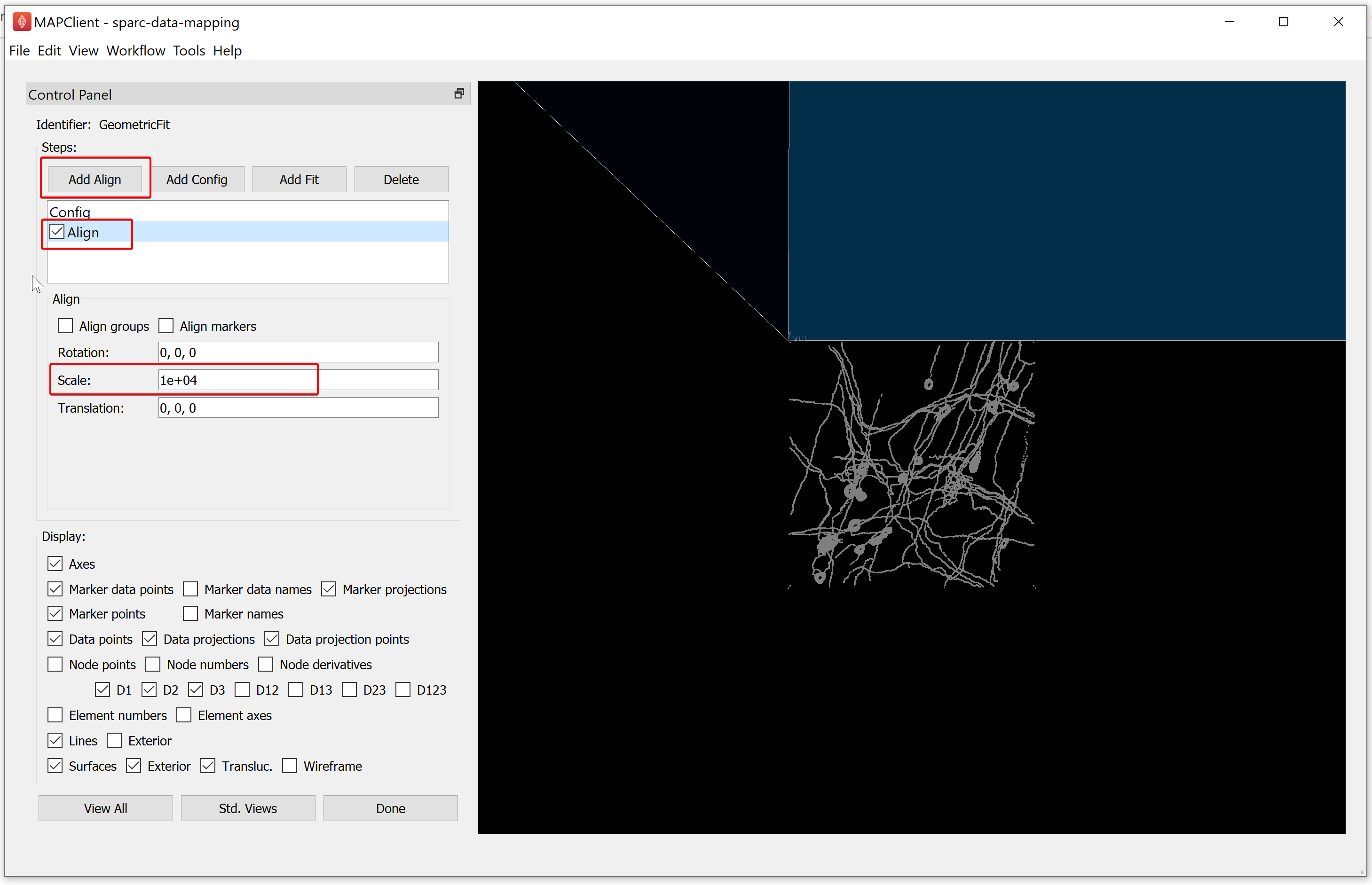Toggle the D2 derivative checkbox

[149, 689]
